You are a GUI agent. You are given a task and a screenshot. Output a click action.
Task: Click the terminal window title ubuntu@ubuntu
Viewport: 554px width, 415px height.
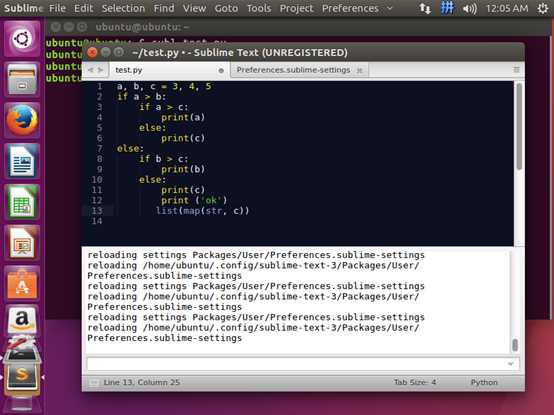[x=142, y=27]
